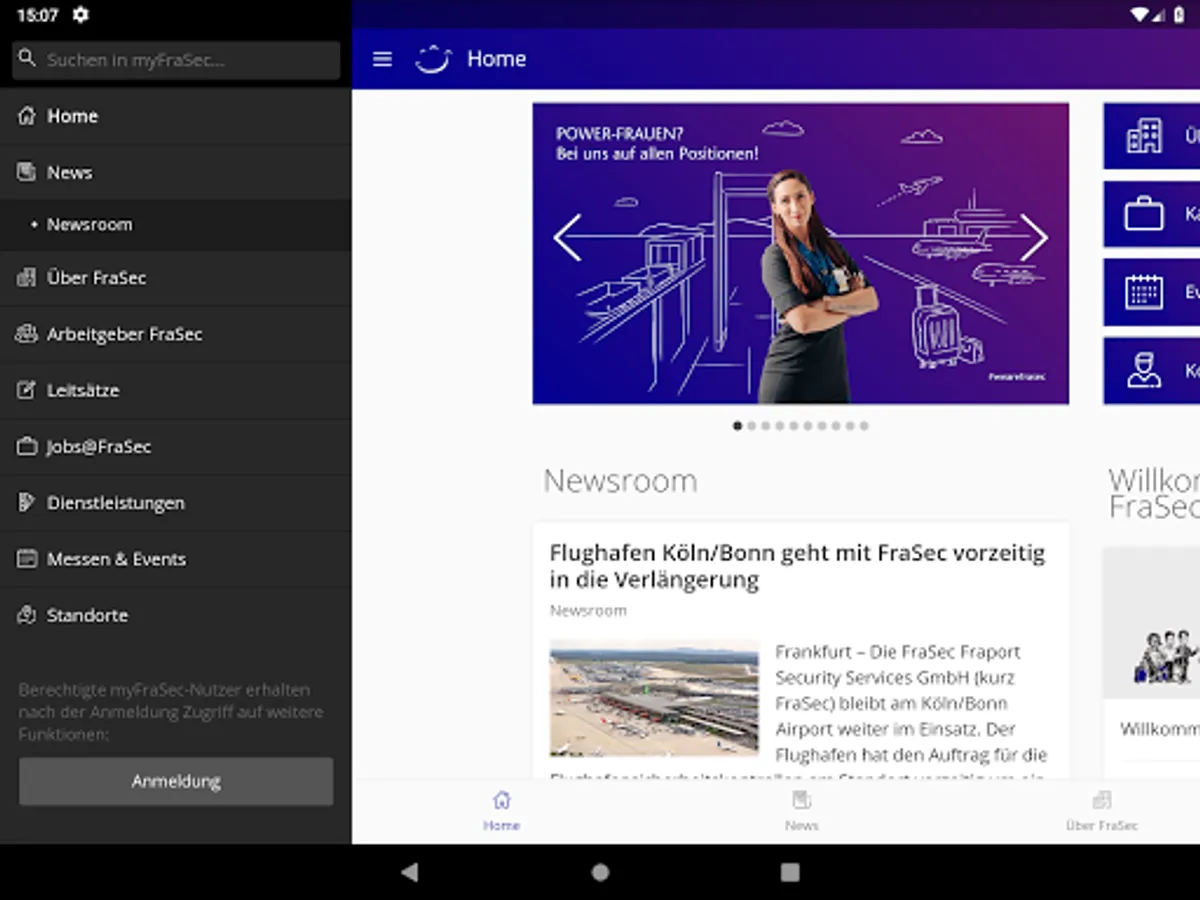
Task: Tap the magnifier search icon
Action: coord(27,59)
